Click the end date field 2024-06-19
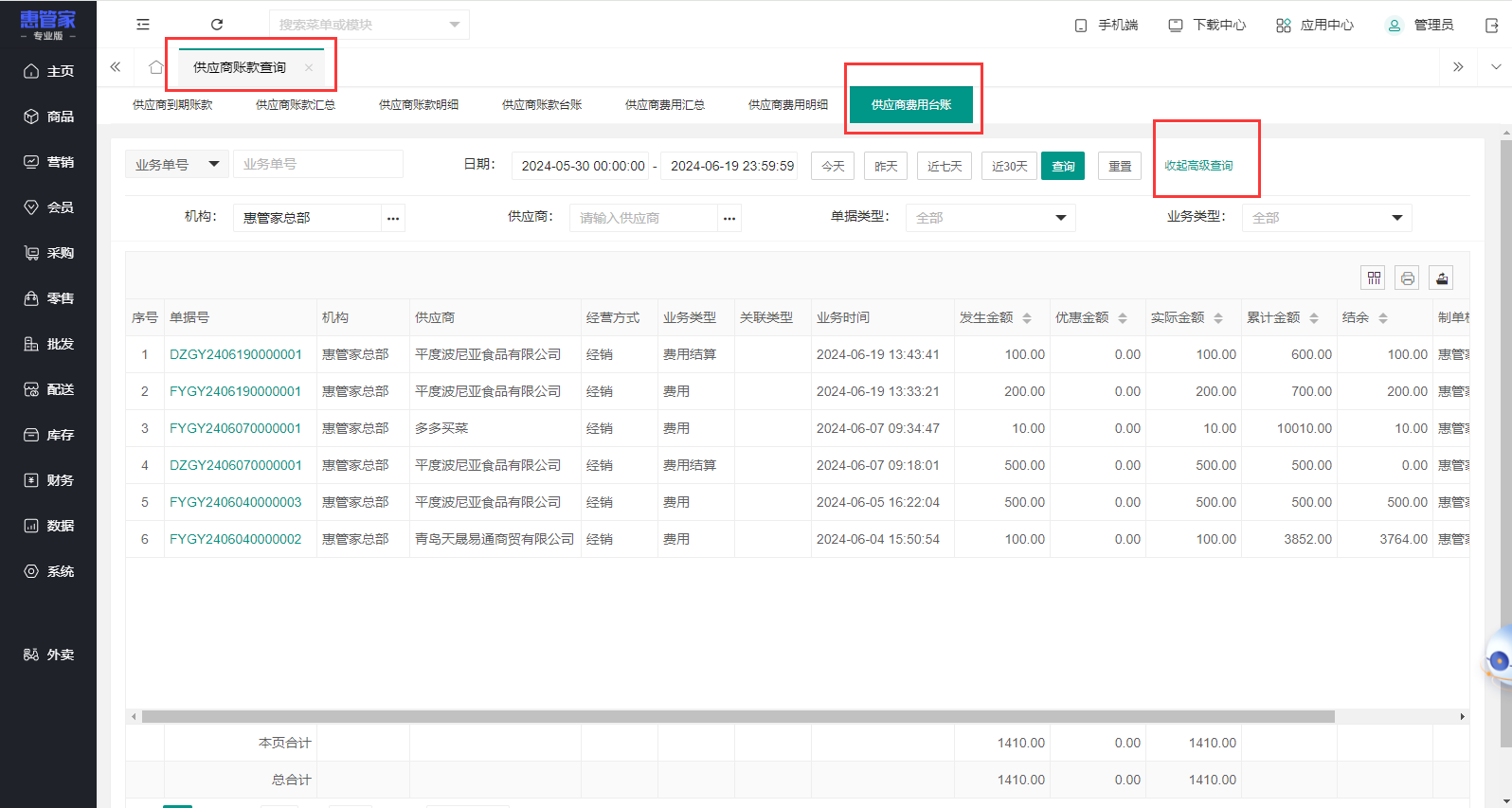This screenshot has height=808, width=1512. 729,166
